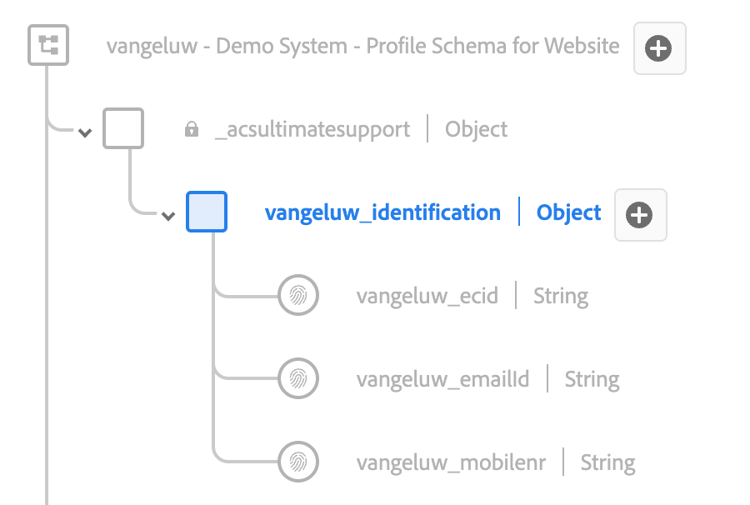Viewport: 750px width, 505px height.
Task: Collapse the vangeluw_identification node chevron
Action: click(x=168, y=215)
